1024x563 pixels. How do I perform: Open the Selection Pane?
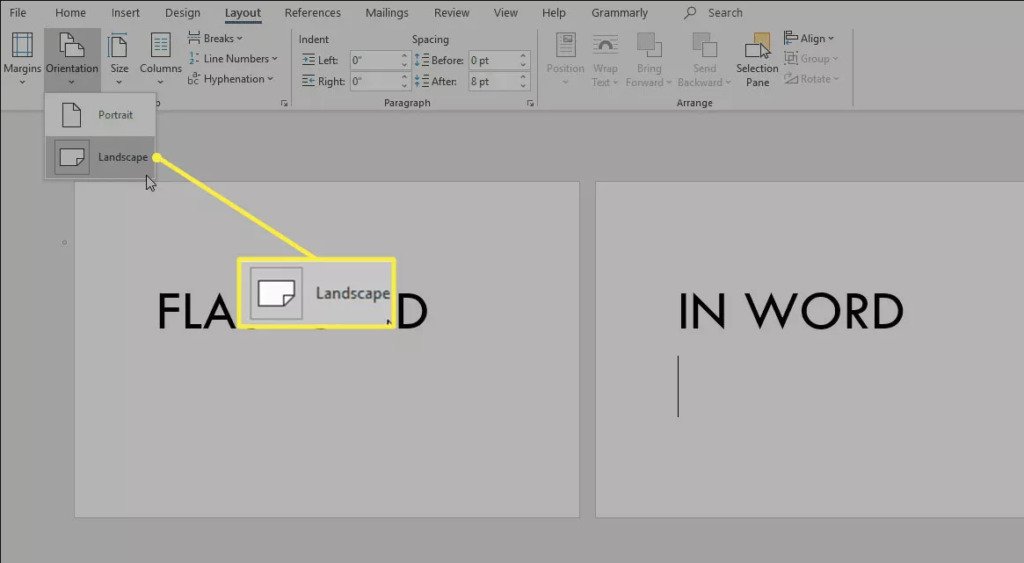click(757, 60)
